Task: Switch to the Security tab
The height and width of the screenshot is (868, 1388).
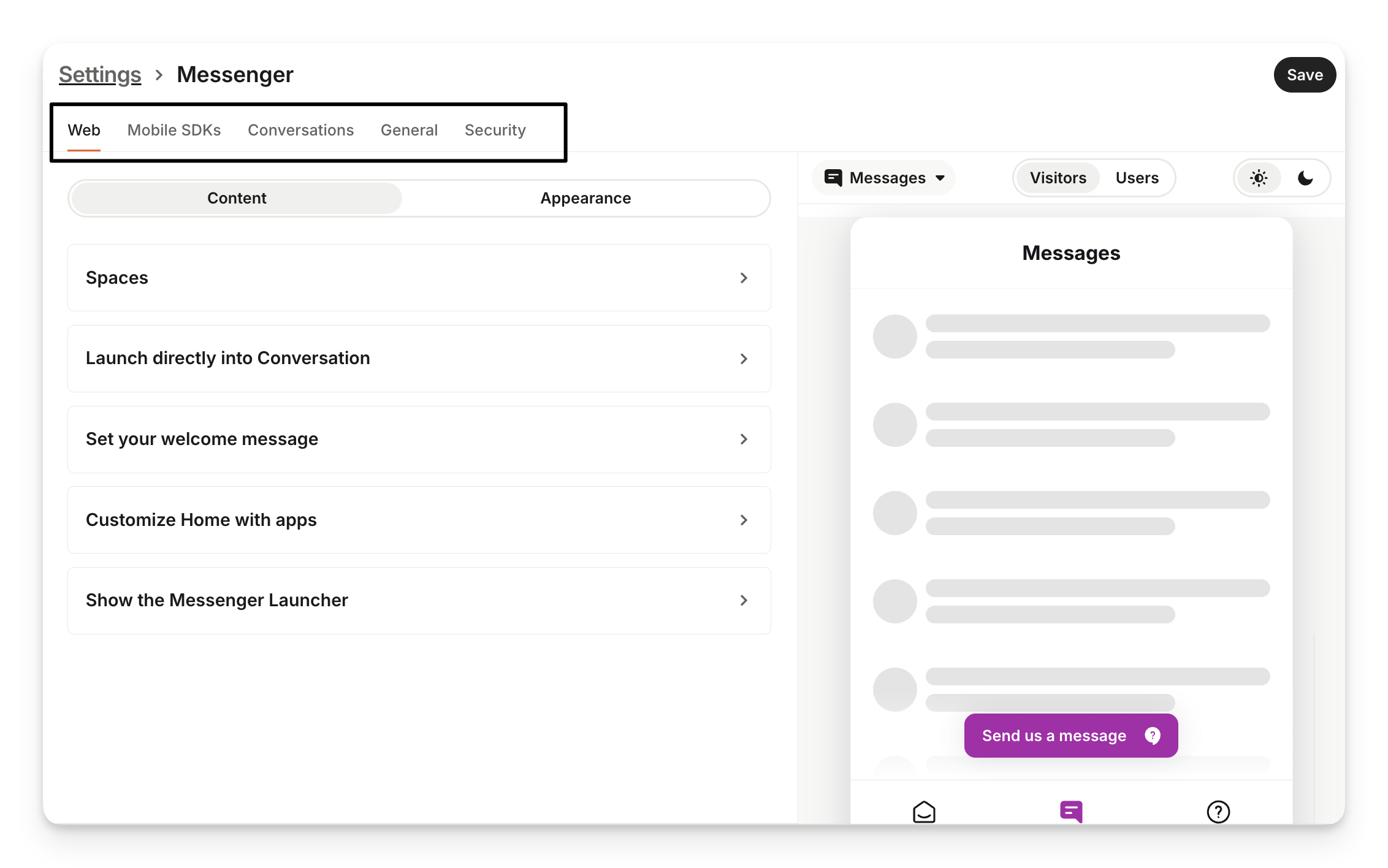Action: click(x=495, y=131)
